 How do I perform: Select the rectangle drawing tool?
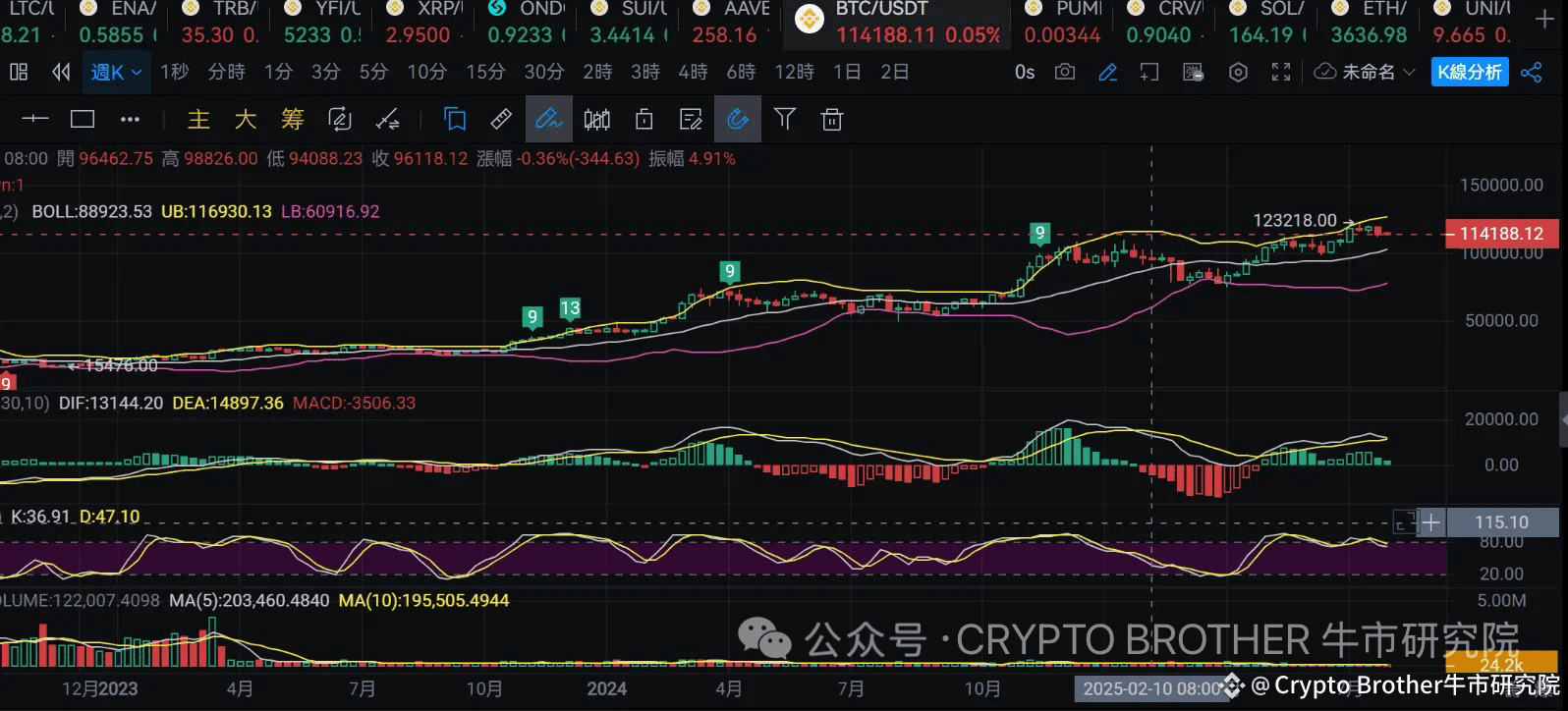coord(83,119)
